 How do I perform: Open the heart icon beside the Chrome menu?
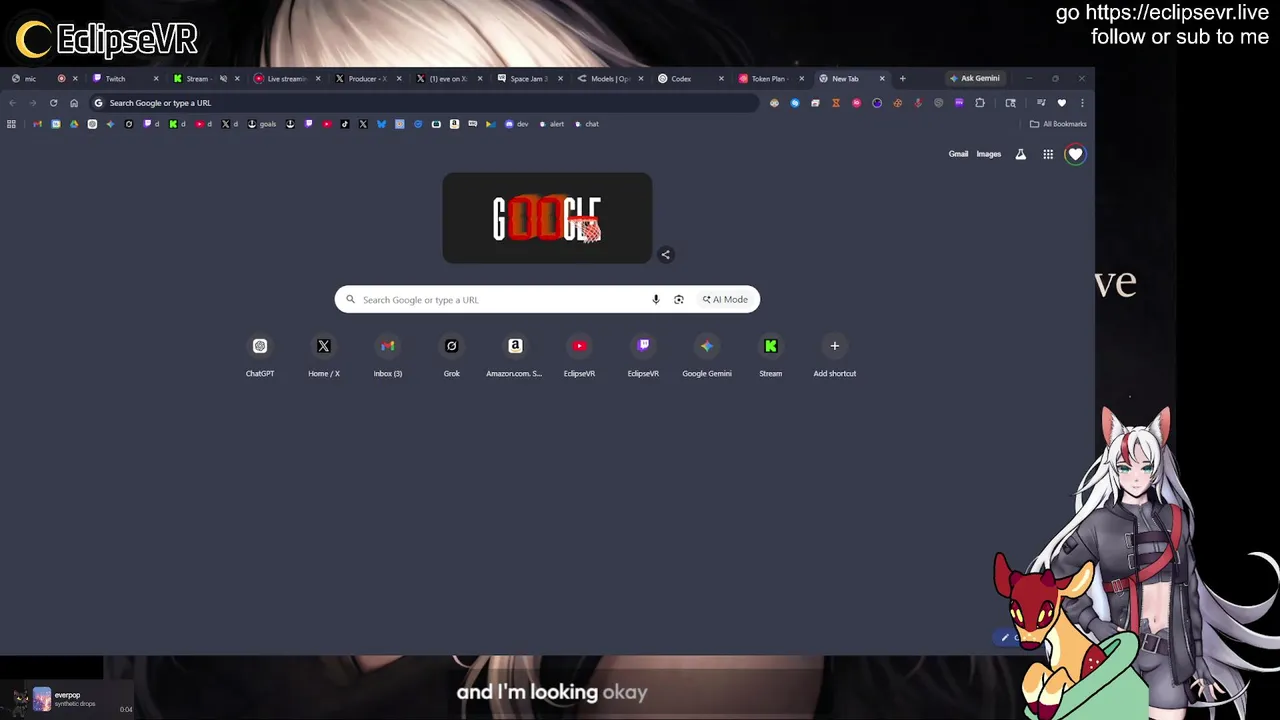1062,103
